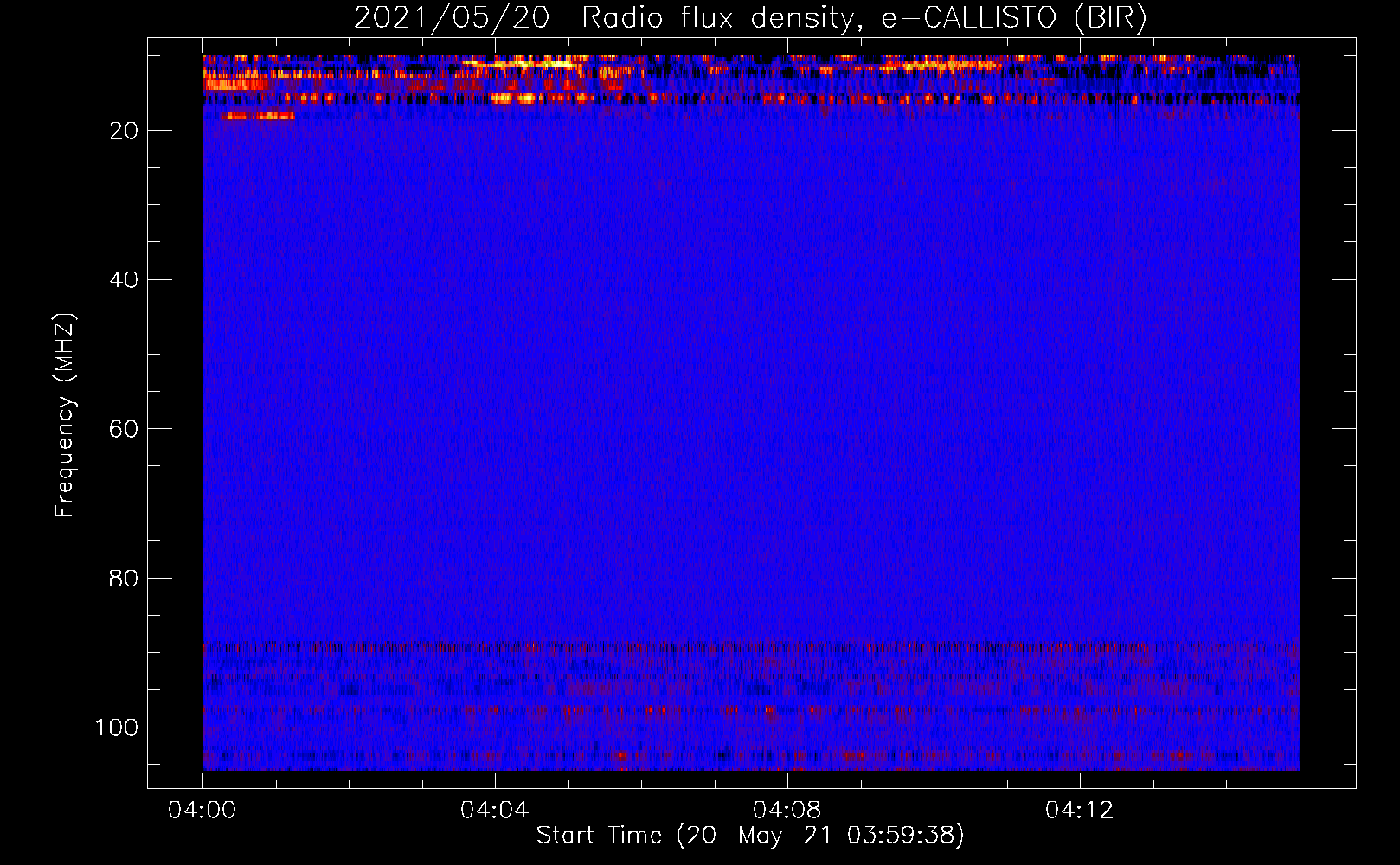Click the 'Start Time (20-May-21 03:59:38)' label

(750, 836)
